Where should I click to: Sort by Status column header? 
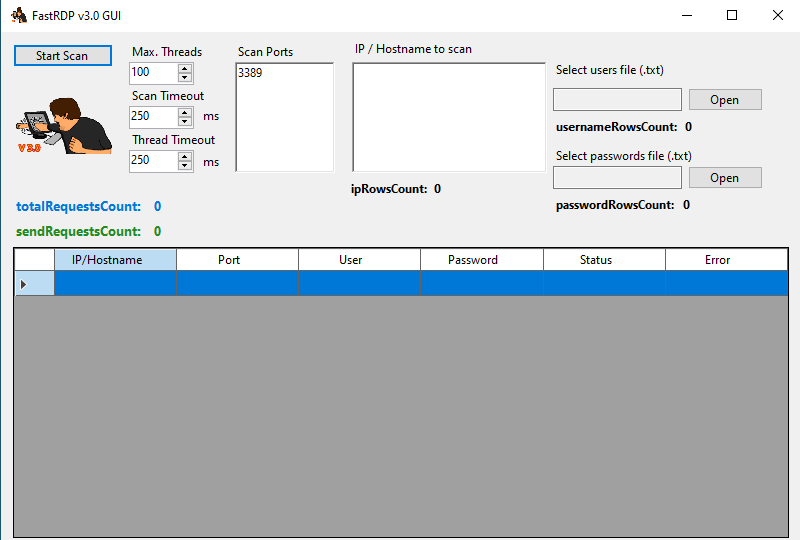pyautogui.click(x=604, y=260)
